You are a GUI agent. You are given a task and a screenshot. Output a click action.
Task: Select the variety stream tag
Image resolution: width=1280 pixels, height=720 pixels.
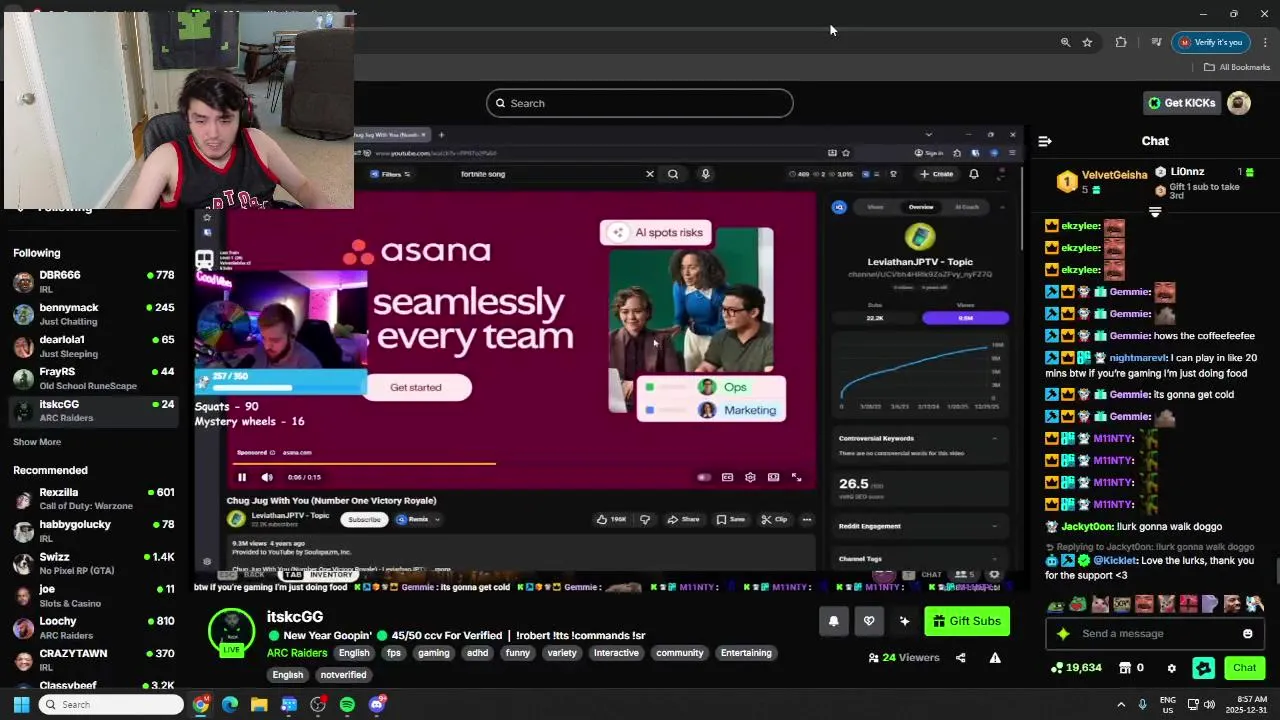click(562, 653)
